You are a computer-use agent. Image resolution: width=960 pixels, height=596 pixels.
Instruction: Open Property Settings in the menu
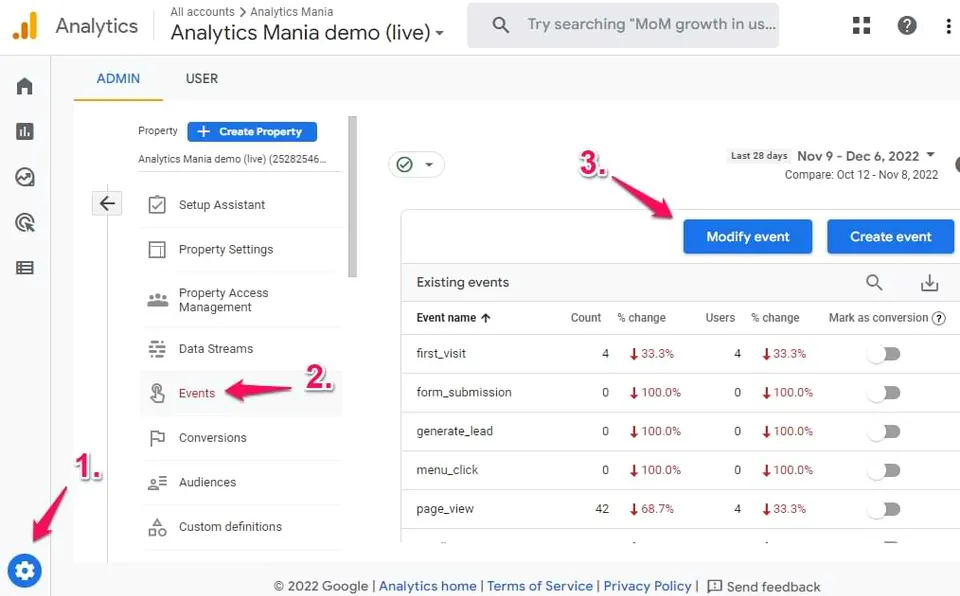click(x=241, y=249)
